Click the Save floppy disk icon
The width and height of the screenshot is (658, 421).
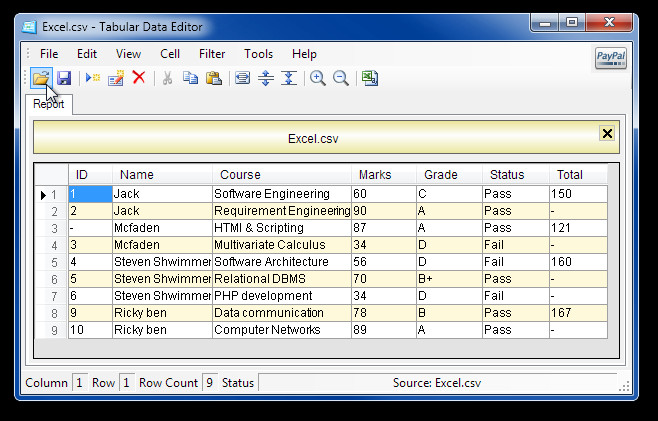click(63, 78)
